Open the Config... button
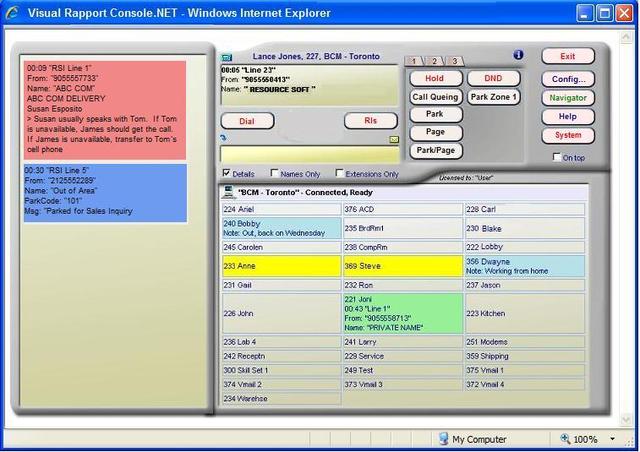The width and height of the screenshot is (640, 452). pos(568,79)
